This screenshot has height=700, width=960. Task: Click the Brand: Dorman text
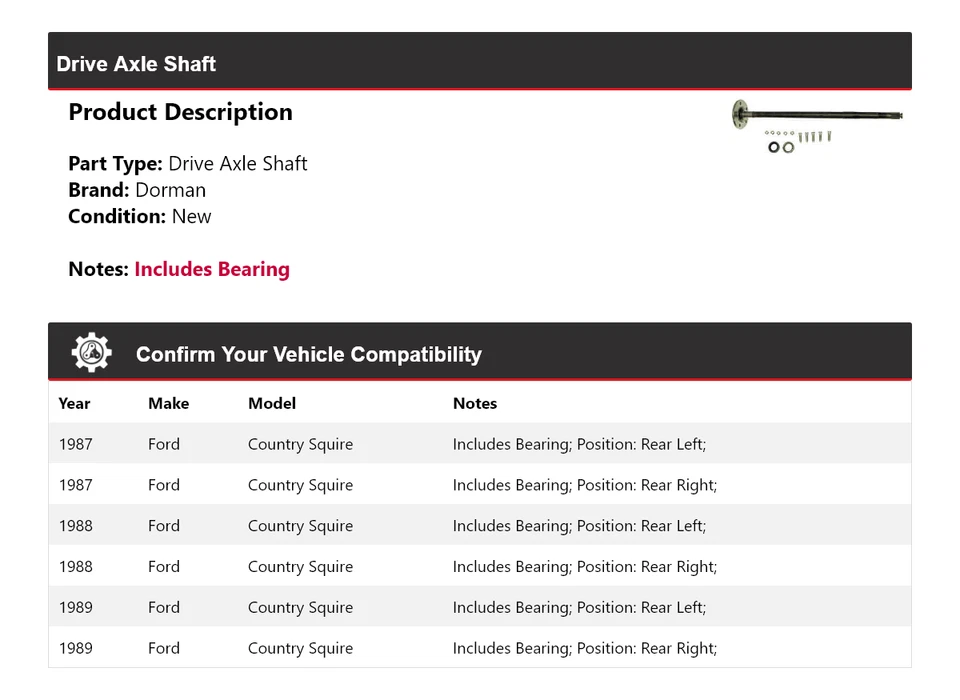(137, 190)
